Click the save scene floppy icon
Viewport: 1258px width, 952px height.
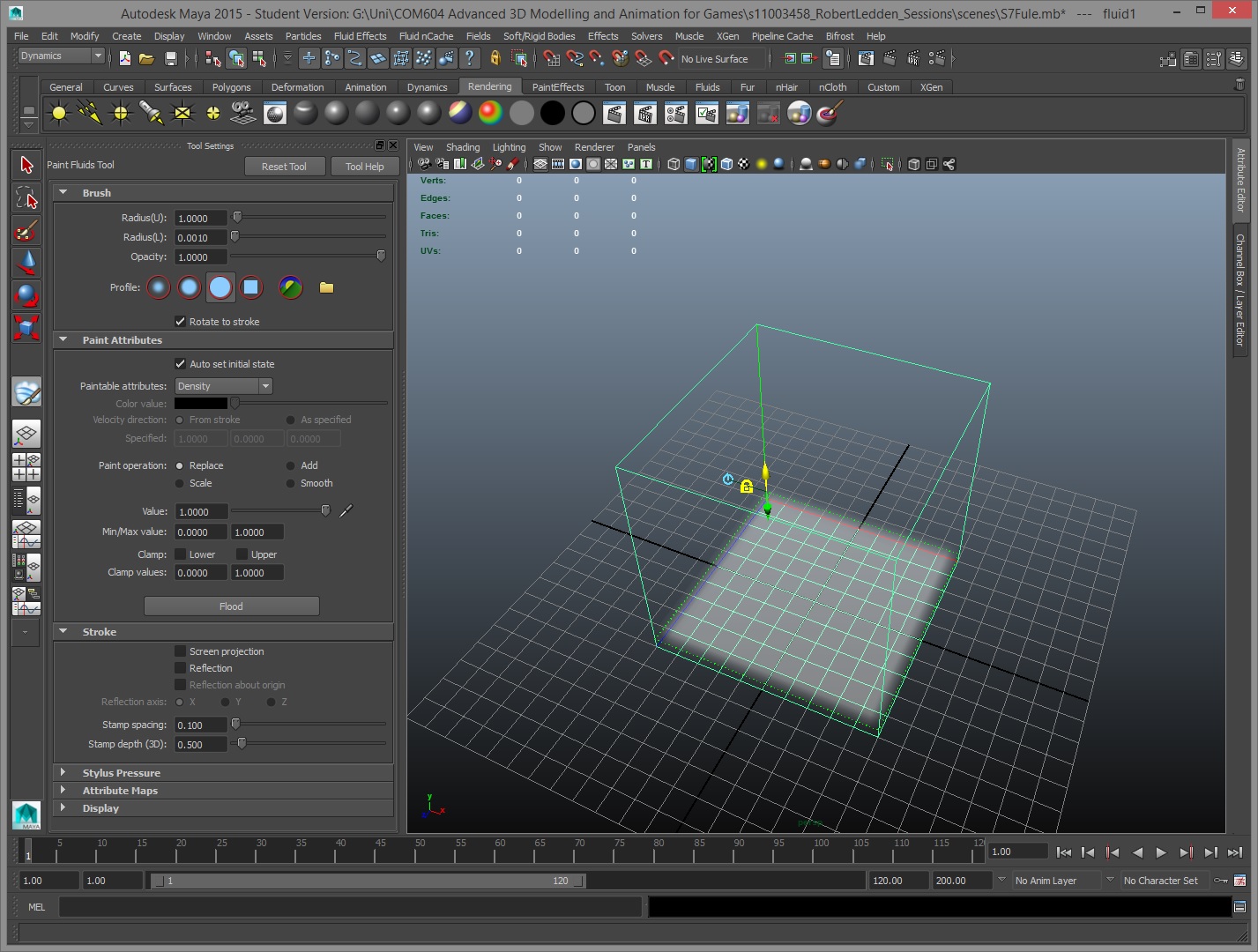pyautogui.click(x=171, y=59)
